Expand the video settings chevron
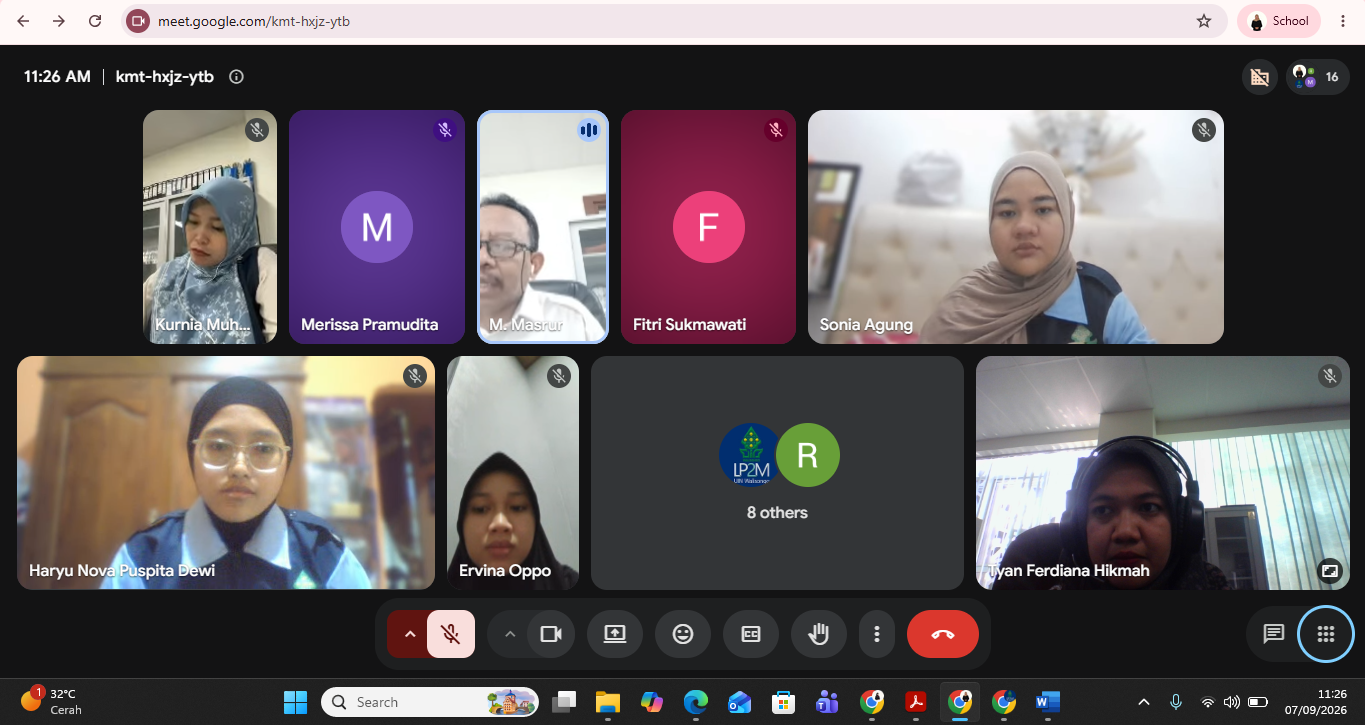 pos(509,634)
